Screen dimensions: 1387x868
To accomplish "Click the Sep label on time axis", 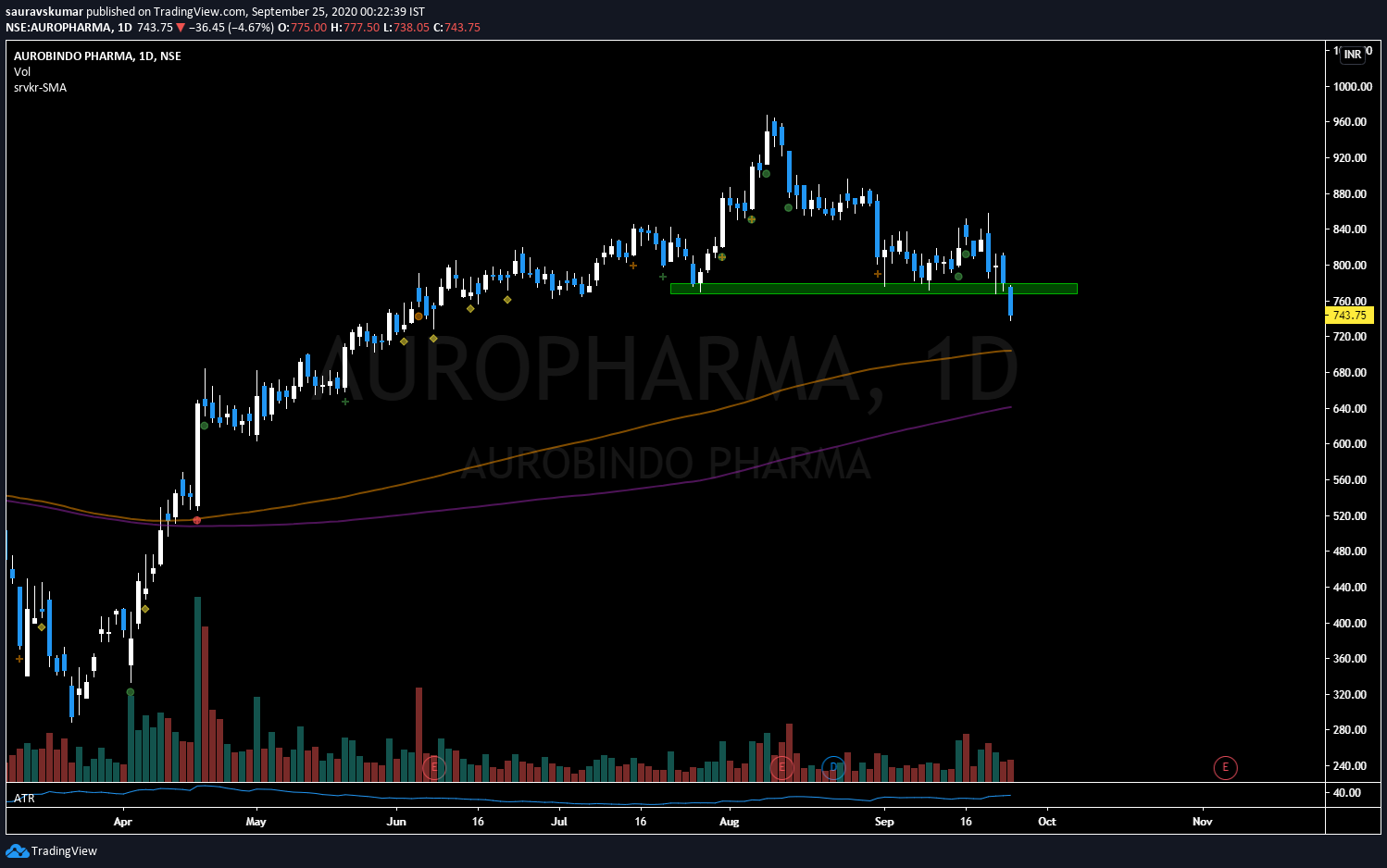I will (884, 822).
